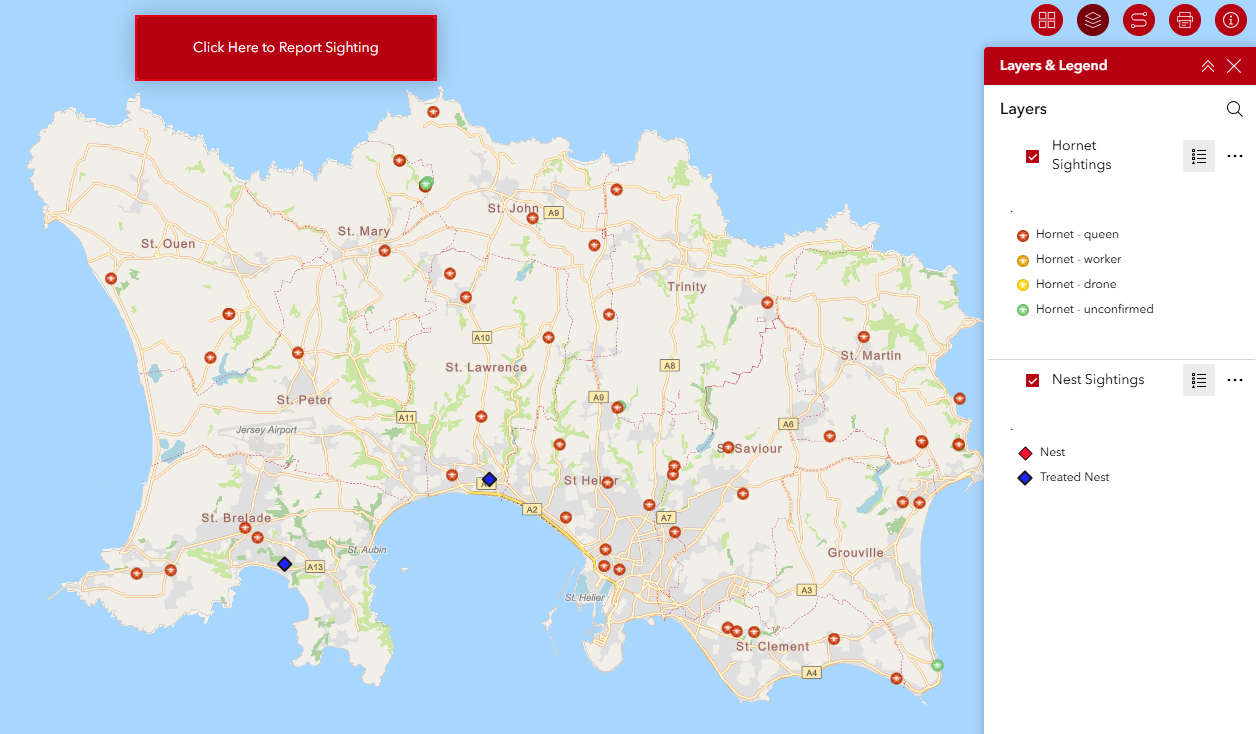Screen dimensions: 1256x734
Task: Open the basemap gallery grid icon
Action: (1047, 20)
